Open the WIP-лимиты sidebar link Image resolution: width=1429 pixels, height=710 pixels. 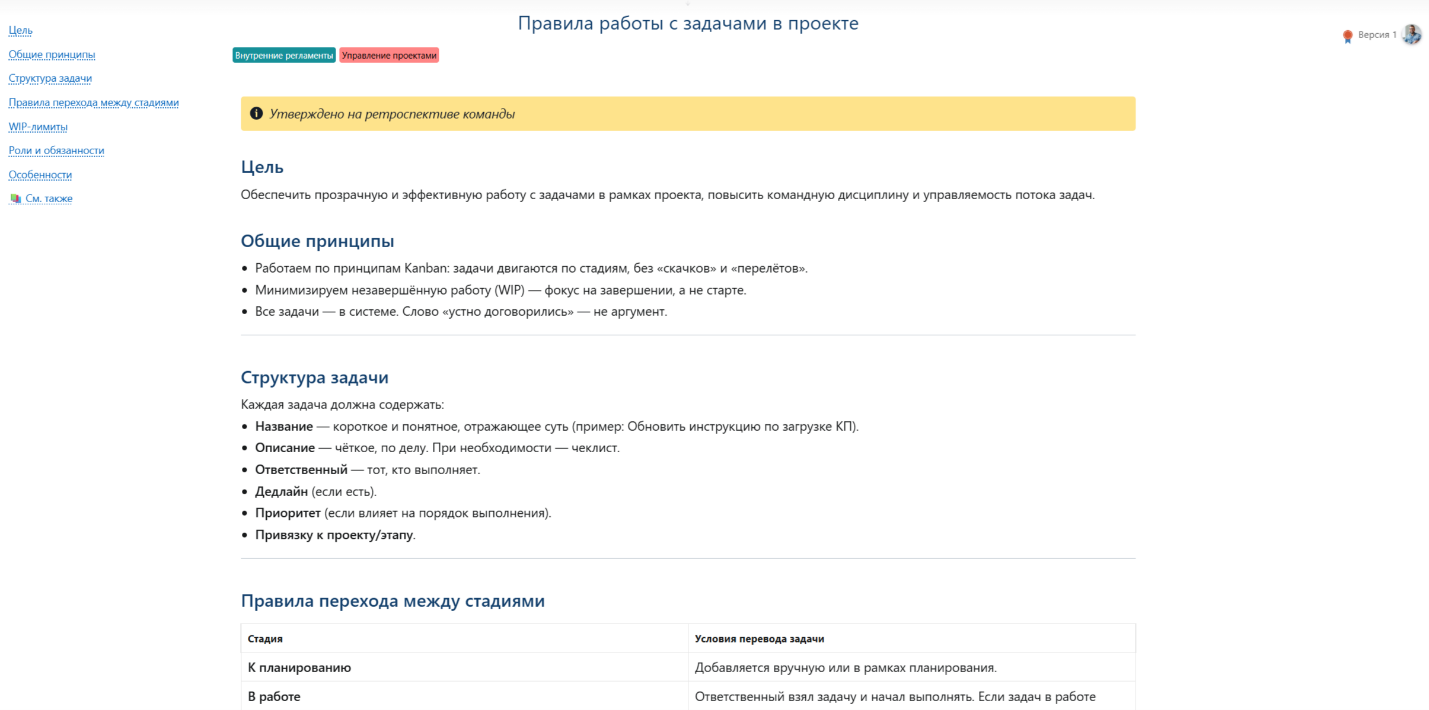point(37,126)
